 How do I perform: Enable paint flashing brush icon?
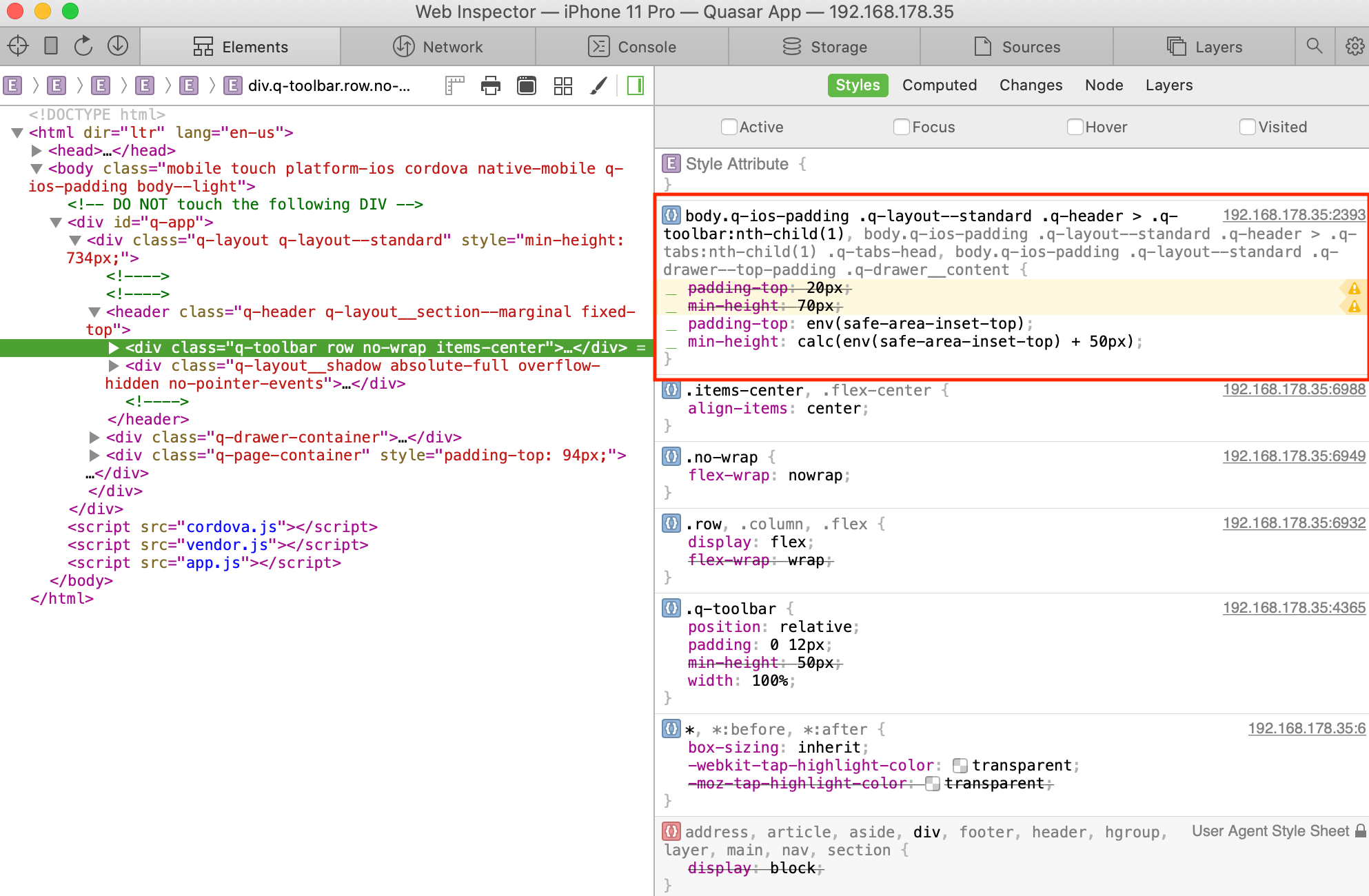pos(599,85)
